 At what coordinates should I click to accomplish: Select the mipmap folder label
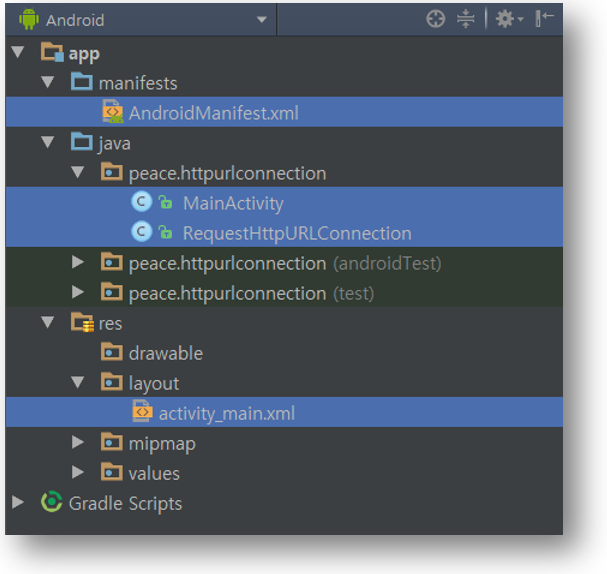click(162, 444)
